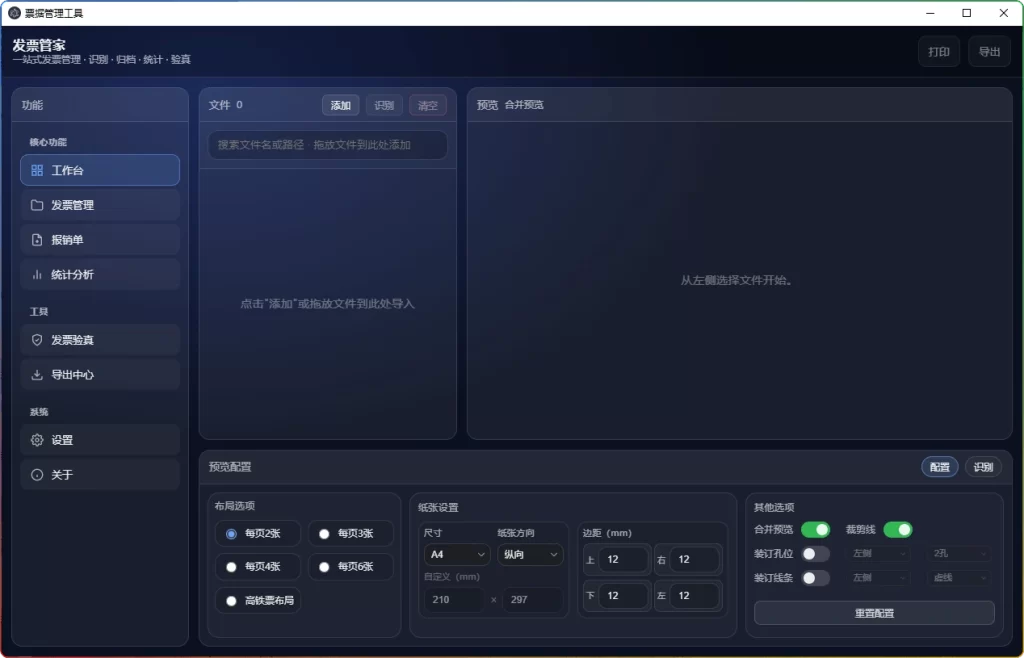This screenshot has width=1024, height=658.
Task: Open the 设置 panel
Action: 99,439
